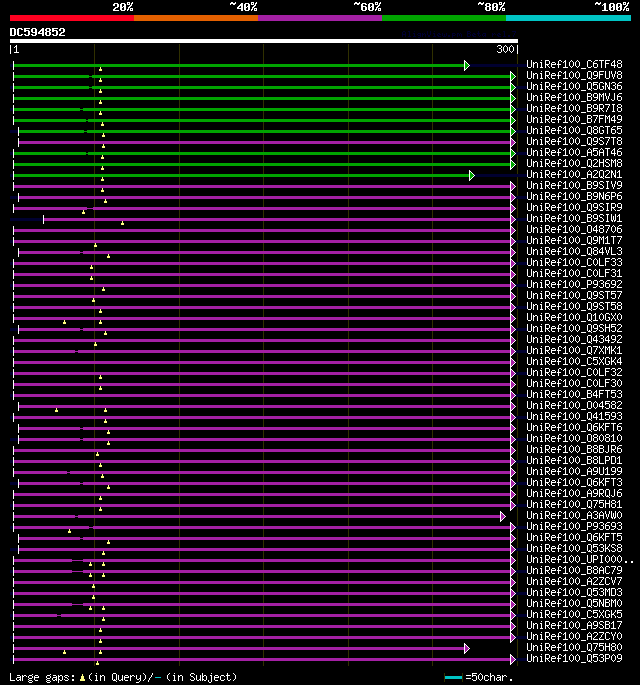Click the purple arrowhead ending the UniRef100_A3AVW0 alignment
Viewport: 640px width, 685px height.
pos(502,517)
